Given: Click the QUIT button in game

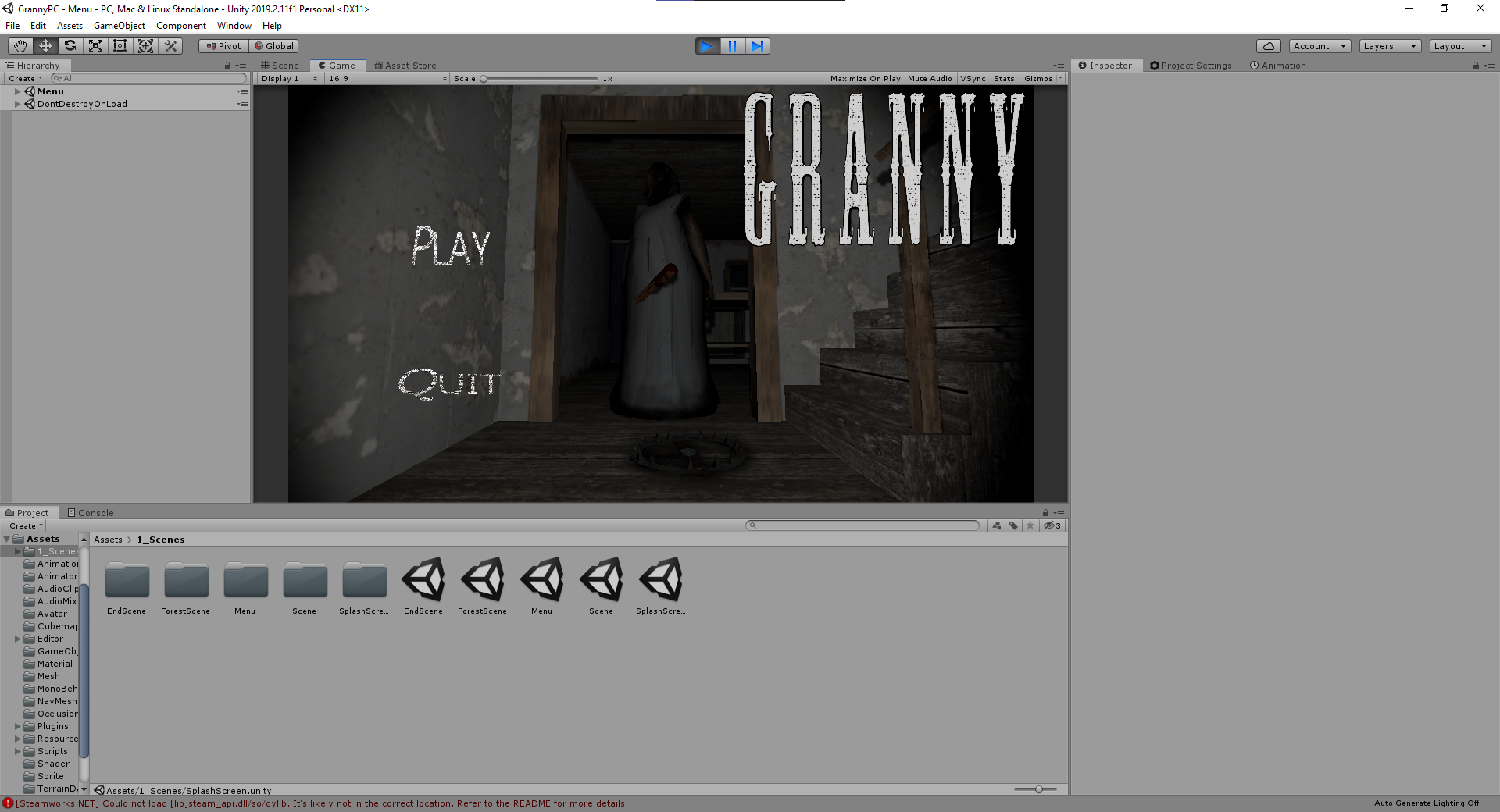Looking at the screenshot, I should point(449,383).
